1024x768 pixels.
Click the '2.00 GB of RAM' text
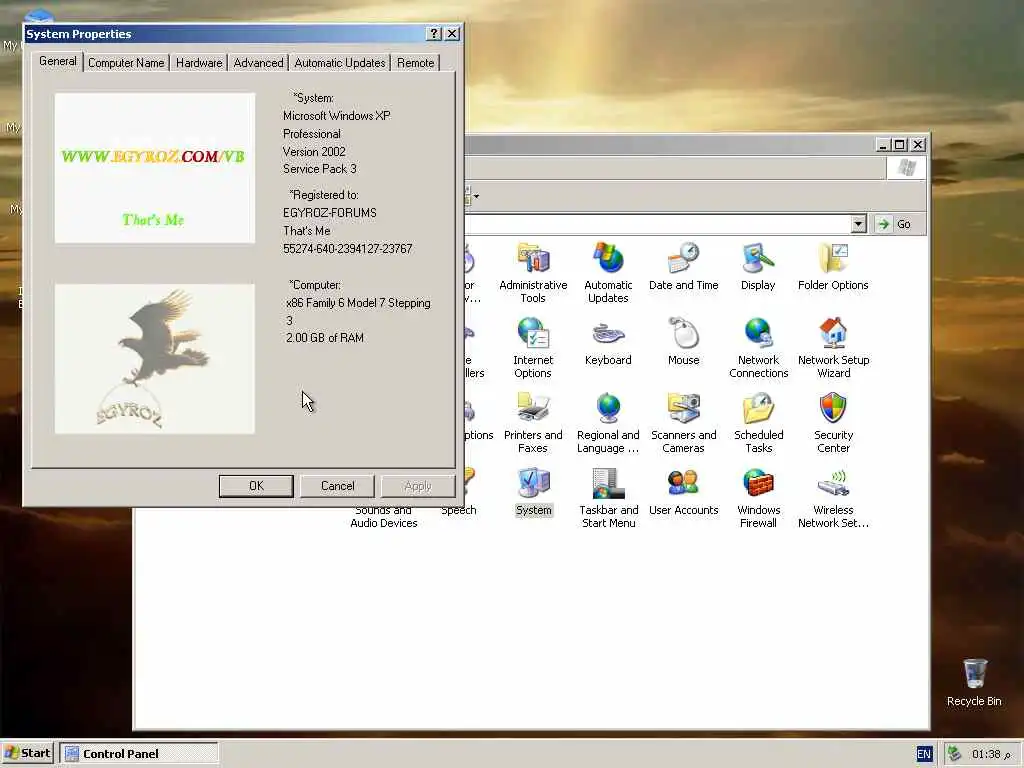(x=325, y=338)
